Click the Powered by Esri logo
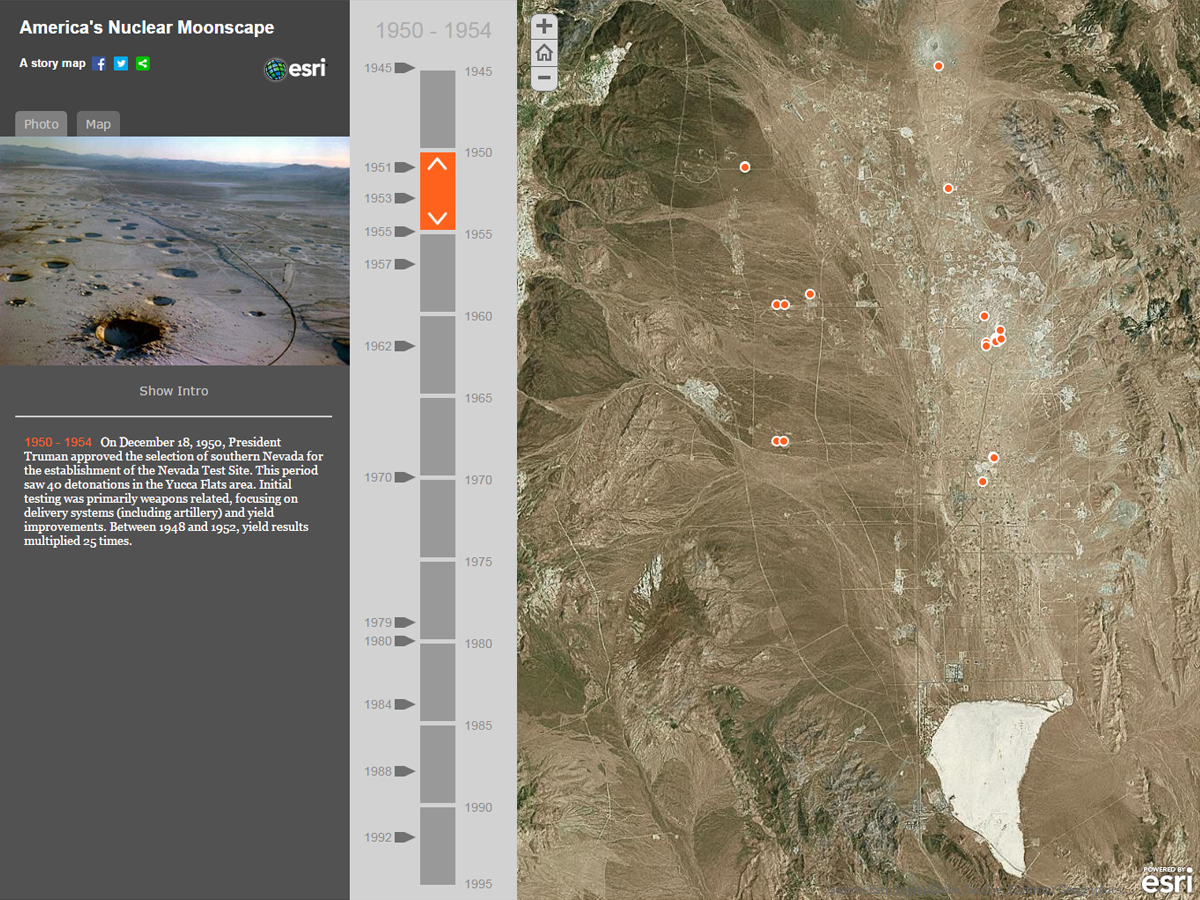Screen dimensions: 1200x900 point(1166,879)
